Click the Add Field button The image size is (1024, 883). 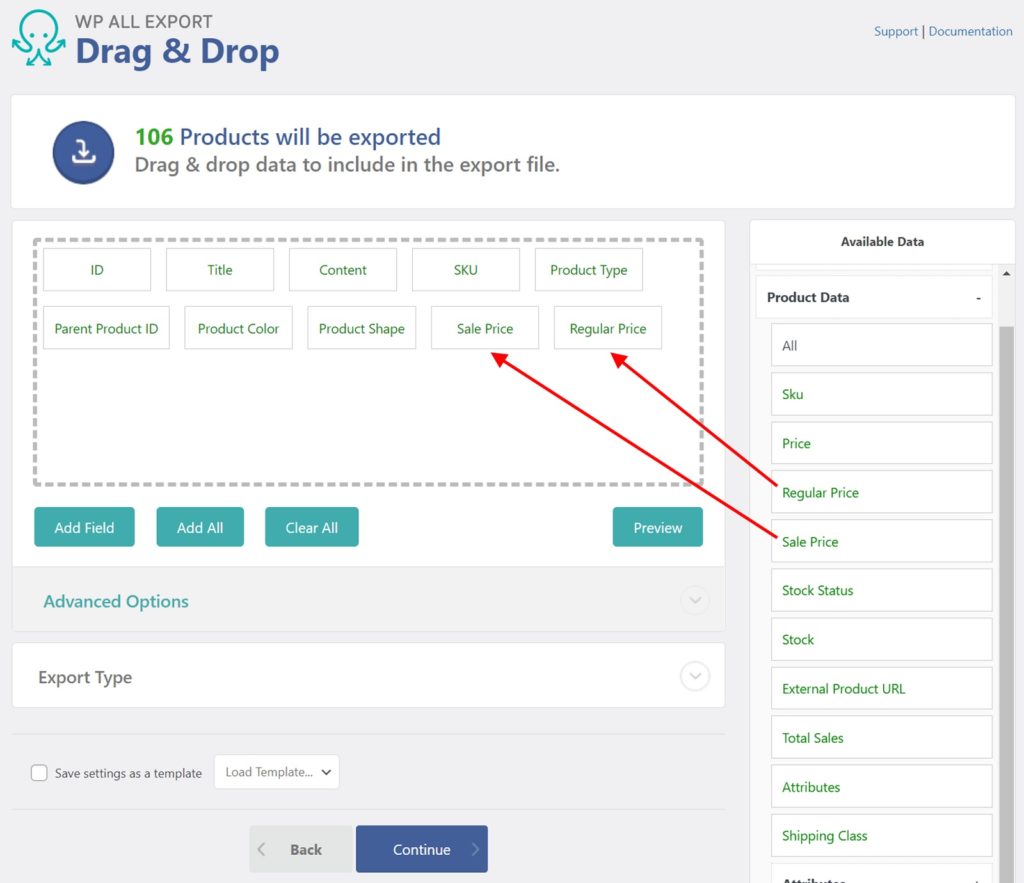(84, 526)
